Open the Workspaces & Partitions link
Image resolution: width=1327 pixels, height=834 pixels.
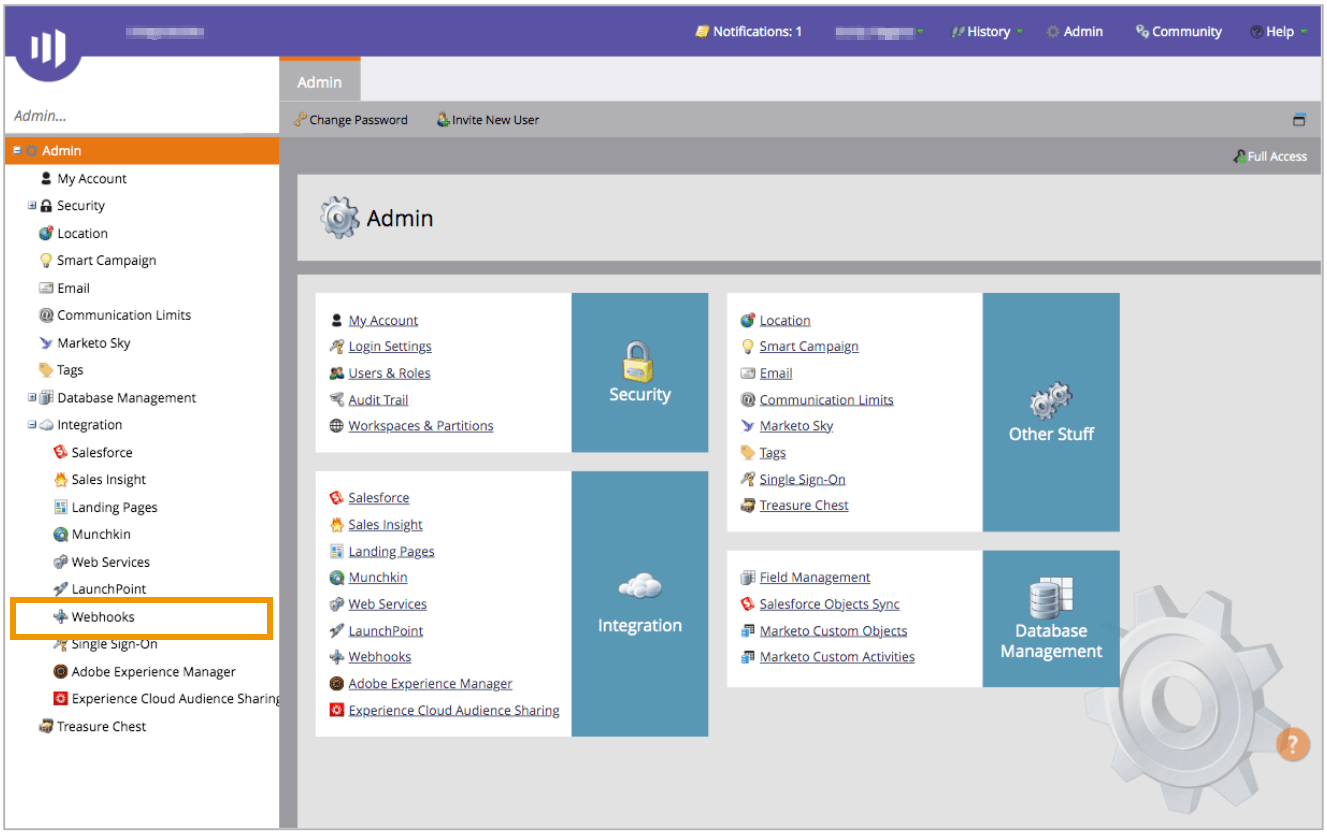pos(421,426)
